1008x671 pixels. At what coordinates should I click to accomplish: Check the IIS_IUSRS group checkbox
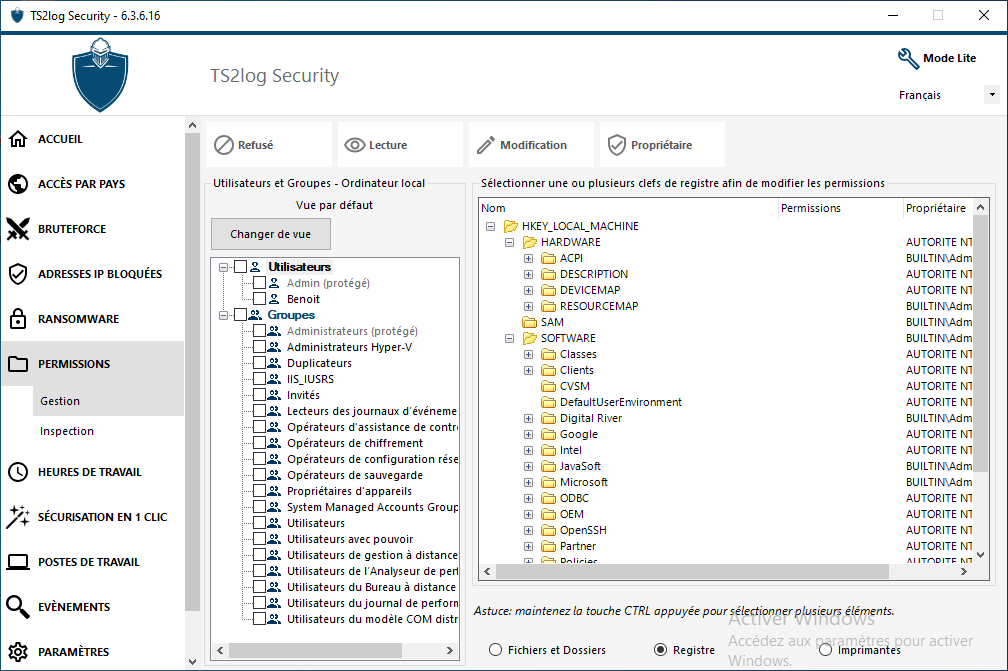259,379
